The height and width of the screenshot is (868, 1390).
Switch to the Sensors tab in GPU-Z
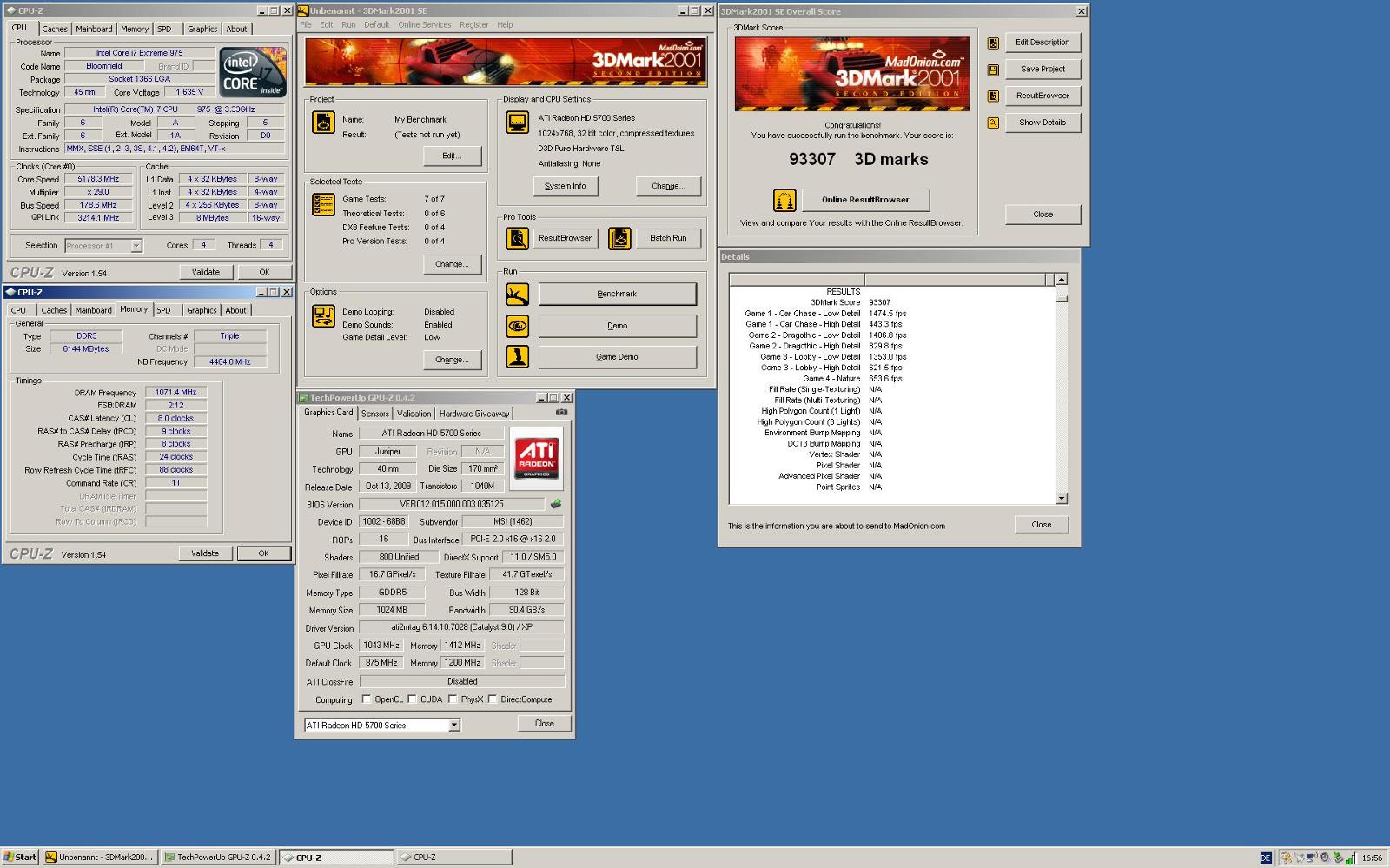click(x=375, y=414)
